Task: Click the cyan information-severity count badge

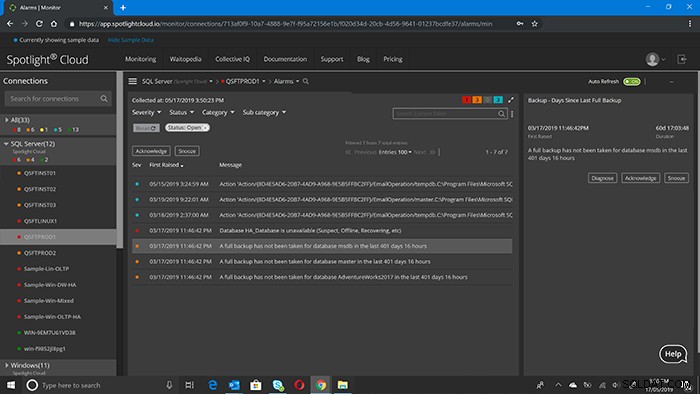Action: pos(498,100)
